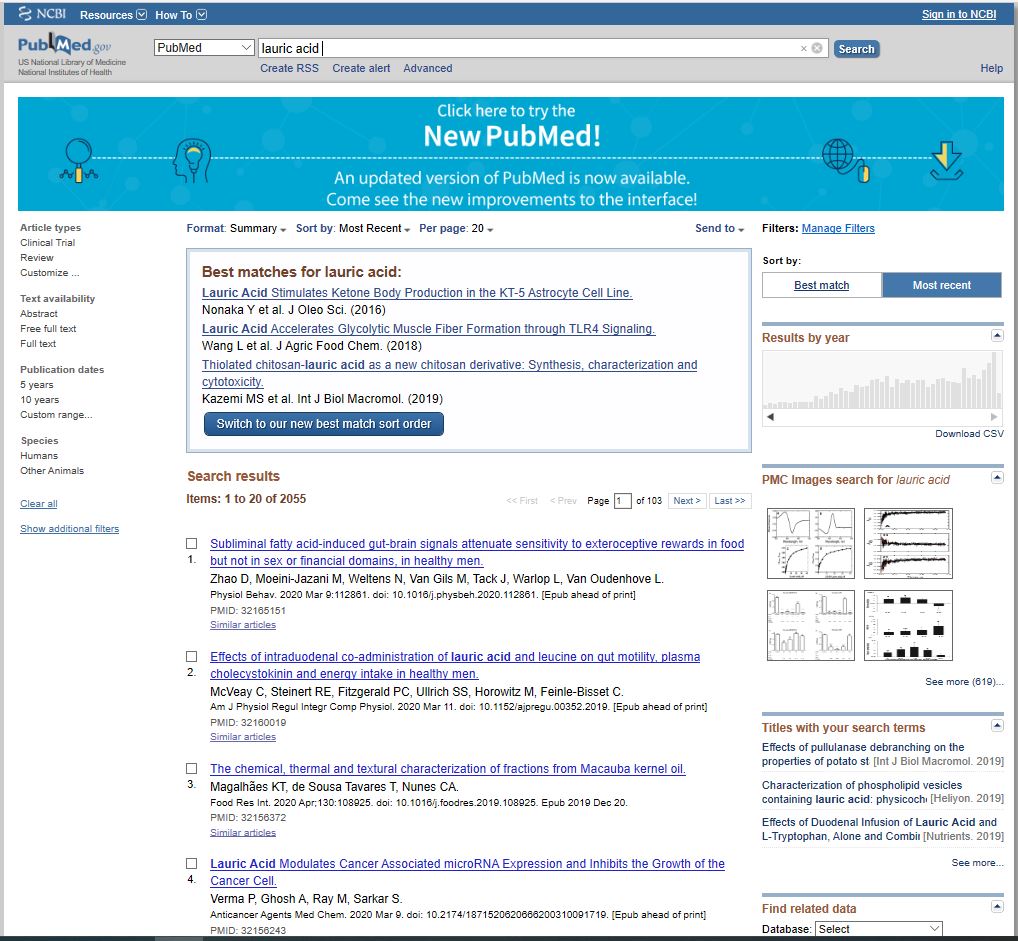The width and height of the screenshot is (1018, 941).
Task: Tick checkbox for Macauba kernel oil article
Action: (192, 768)
